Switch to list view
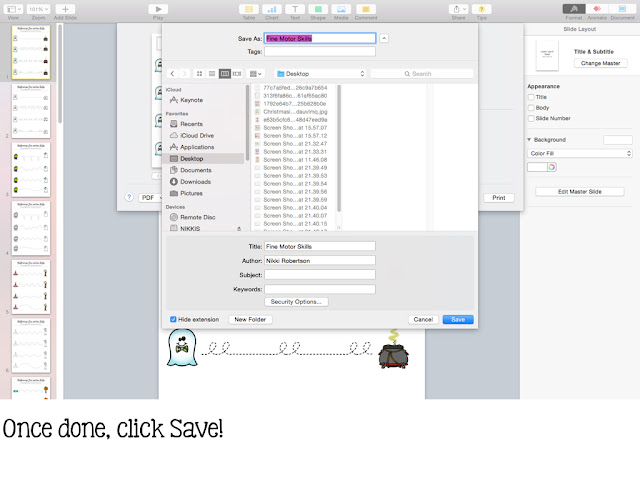The image size is (640, 480). tap(212, 73)
